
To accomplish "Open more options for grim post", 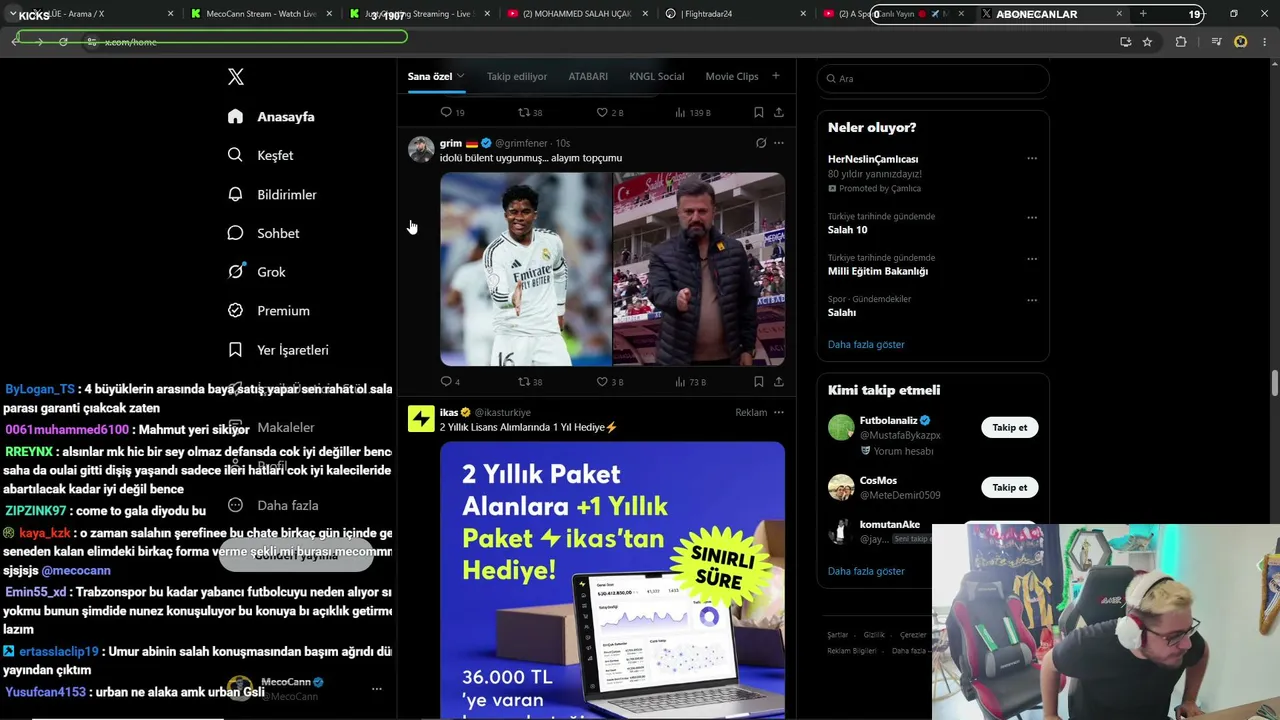I will 779,143.
